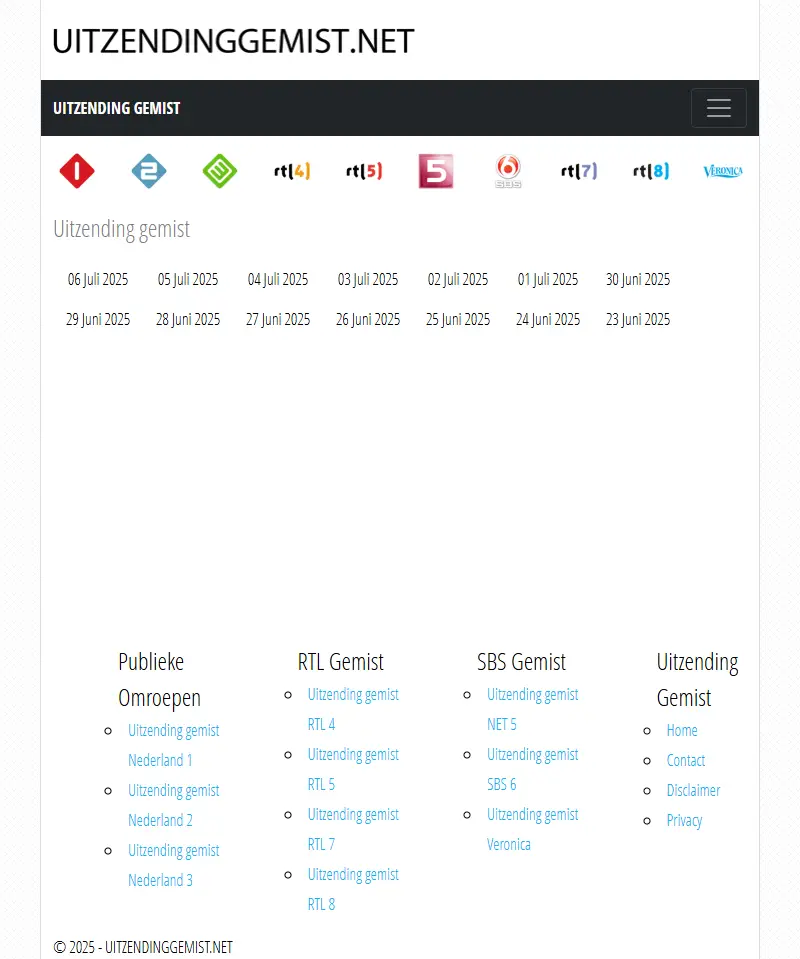Go to UITZENDINGGEMIST.NET site title
The image size is (800, 959).
pos(233,42)
